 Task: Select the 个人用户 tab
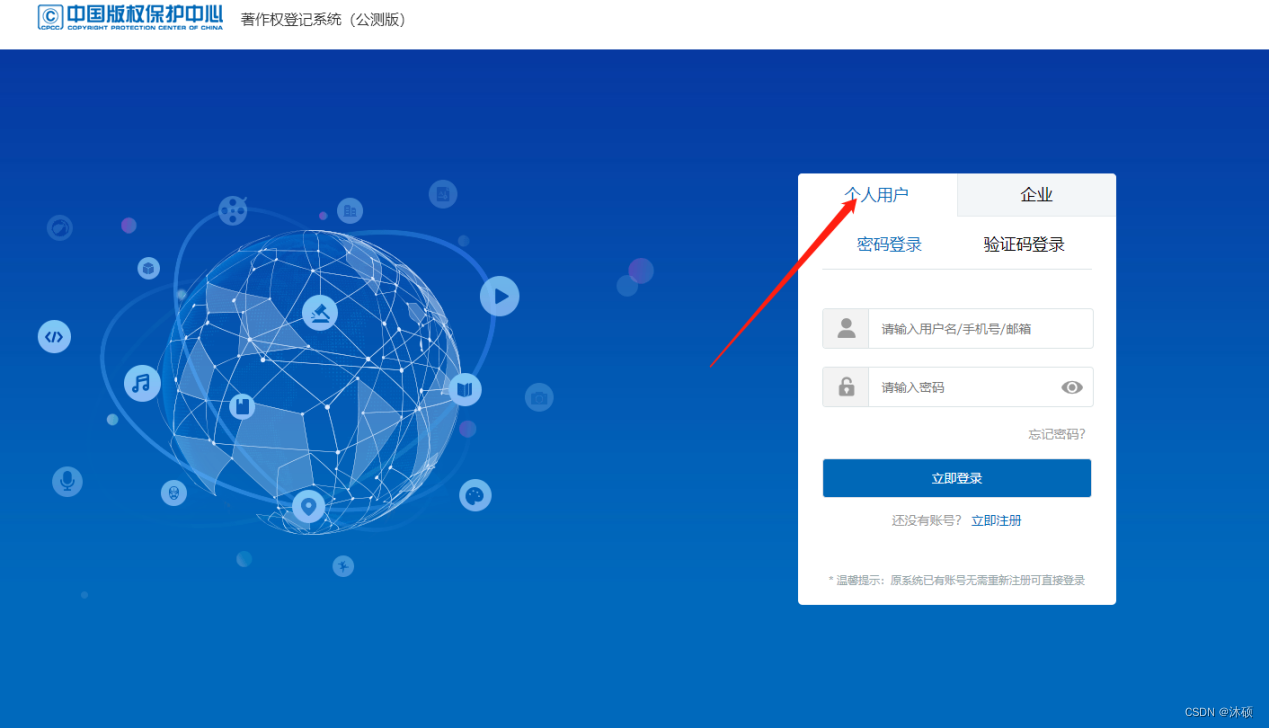[877, 194]
